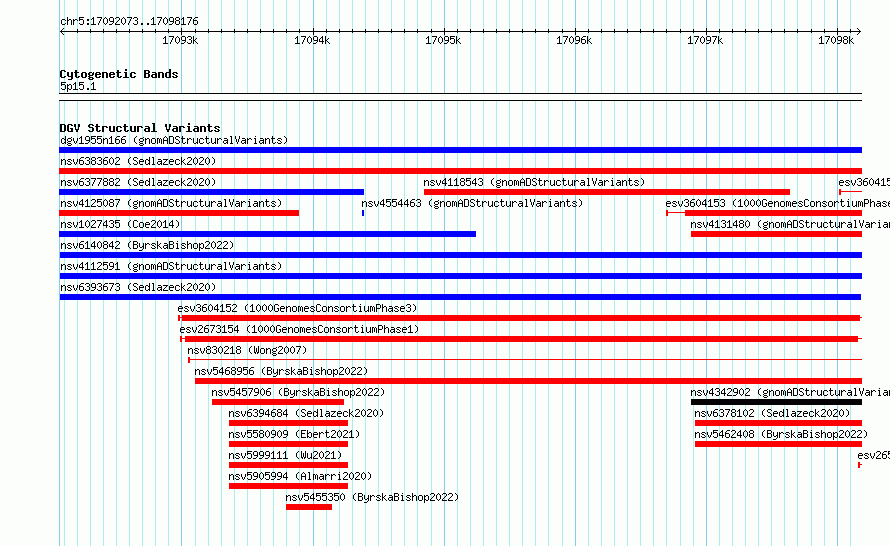The height and width of the screenshot is (546, 890).
Task: Open variant nsv6377882 (Sedlazeck2020) label
Action: coord(138,182)
